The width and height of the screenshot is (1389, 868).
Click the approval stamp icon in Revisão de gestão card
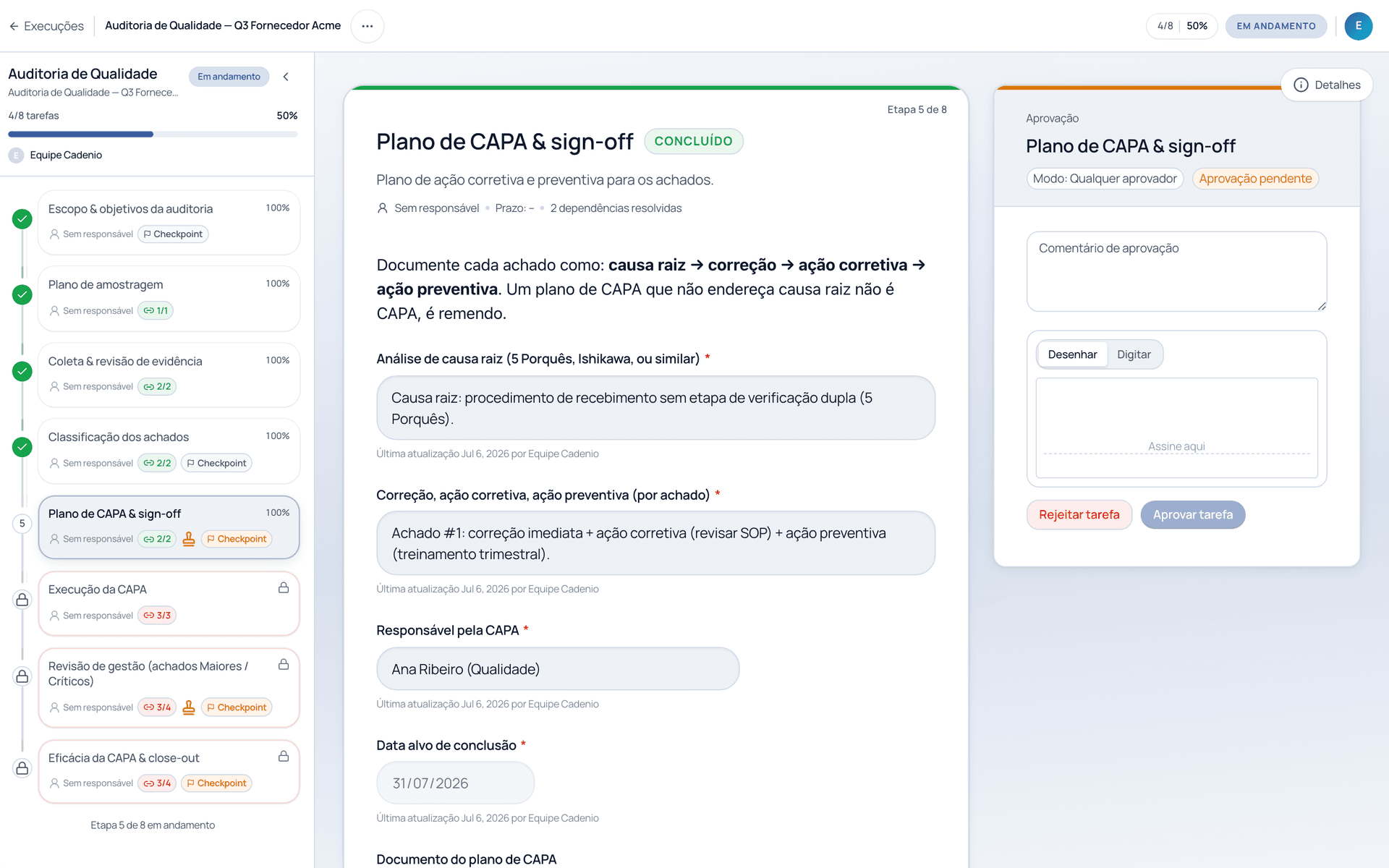[x=189, y=707]
